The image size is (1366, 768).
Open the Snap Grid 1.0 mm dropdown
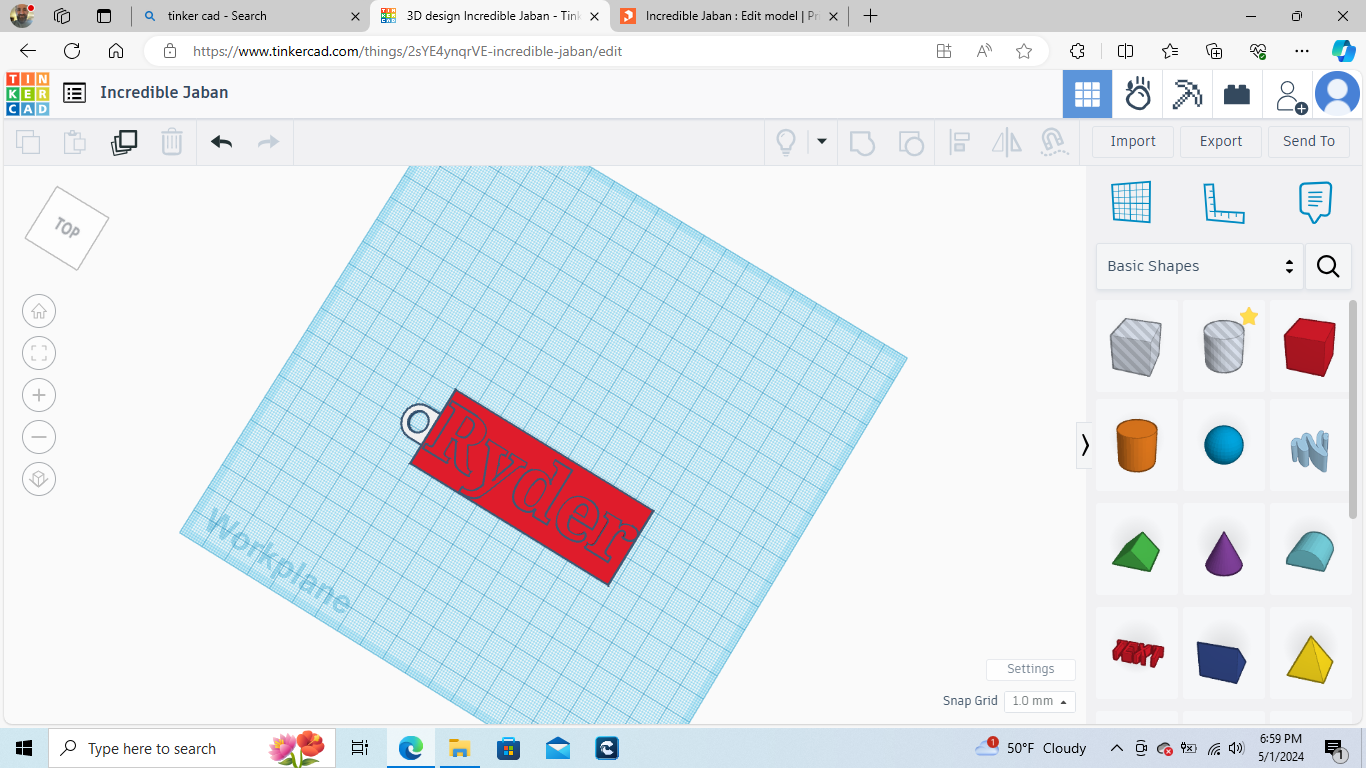click(1040, 701)
